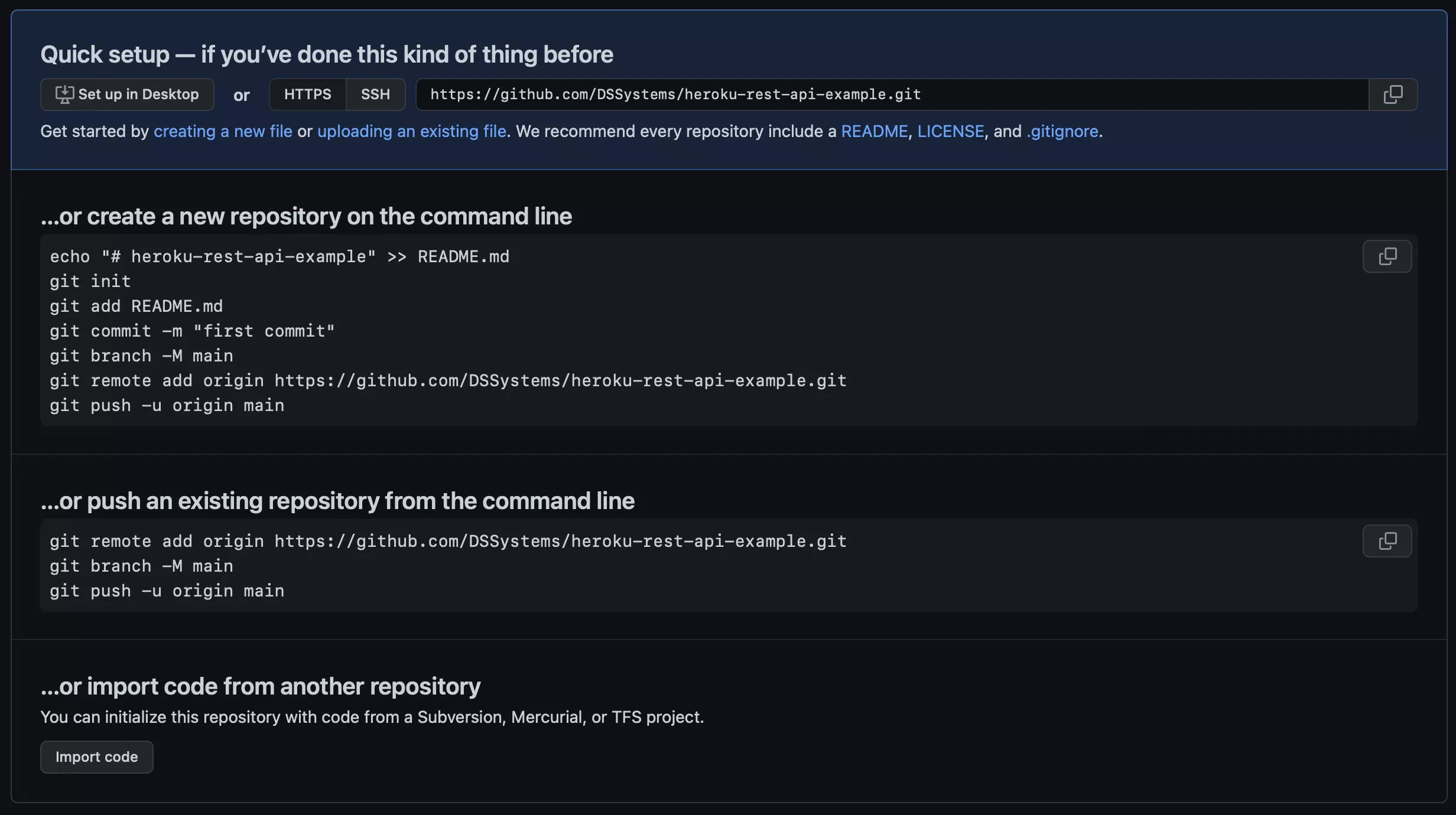Select the HTTPS protocol option

click(307, 94)
